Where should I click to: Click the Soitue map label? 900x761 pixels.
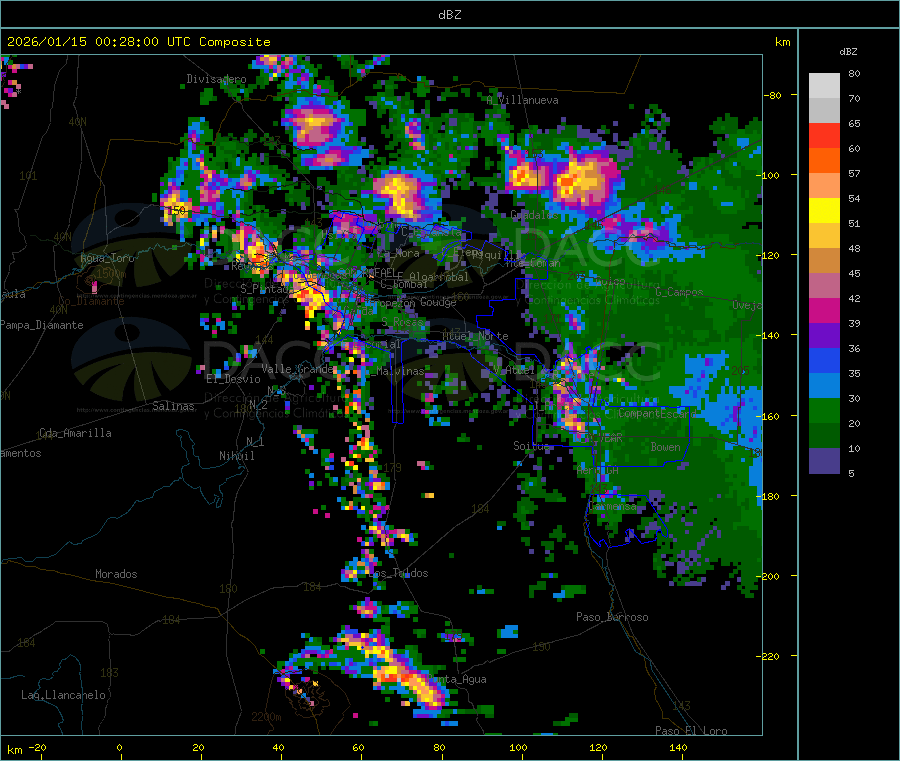[x=530, y=445]
